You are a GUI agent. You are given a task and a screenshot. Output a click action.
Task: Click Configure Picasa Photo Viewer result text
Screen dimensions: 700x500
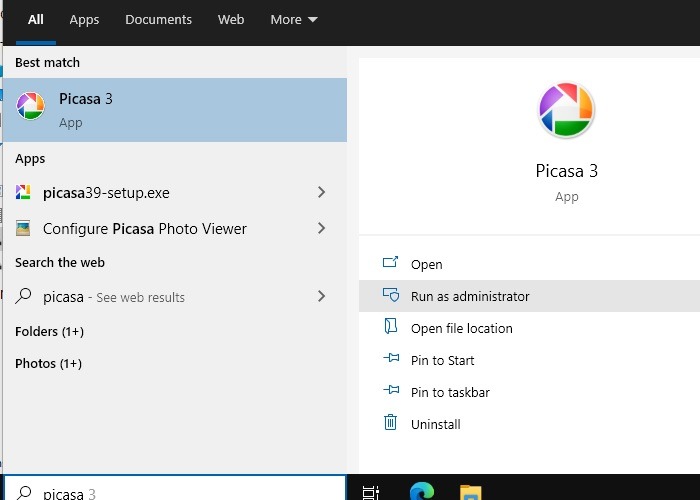click(145, 229)
